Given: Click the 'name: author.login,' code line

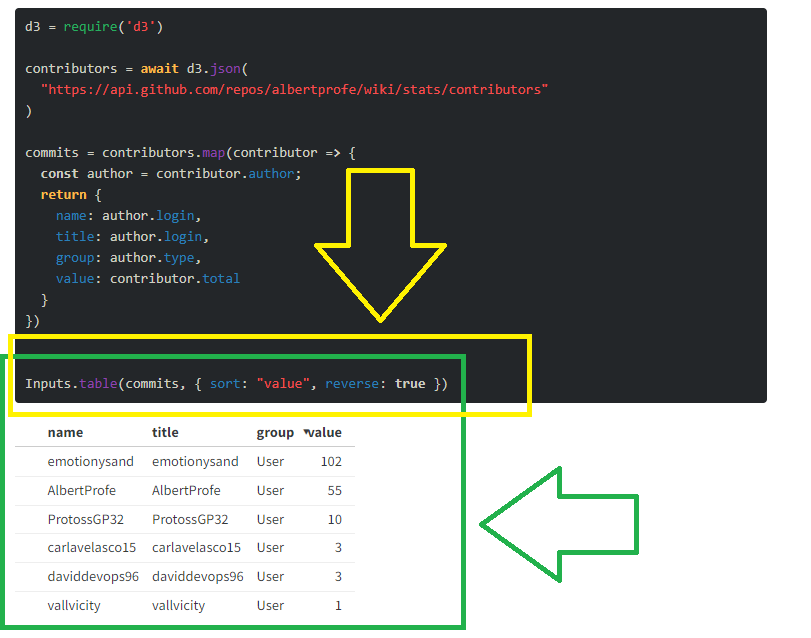Looking at the screenshot, I should pos(128,216).
